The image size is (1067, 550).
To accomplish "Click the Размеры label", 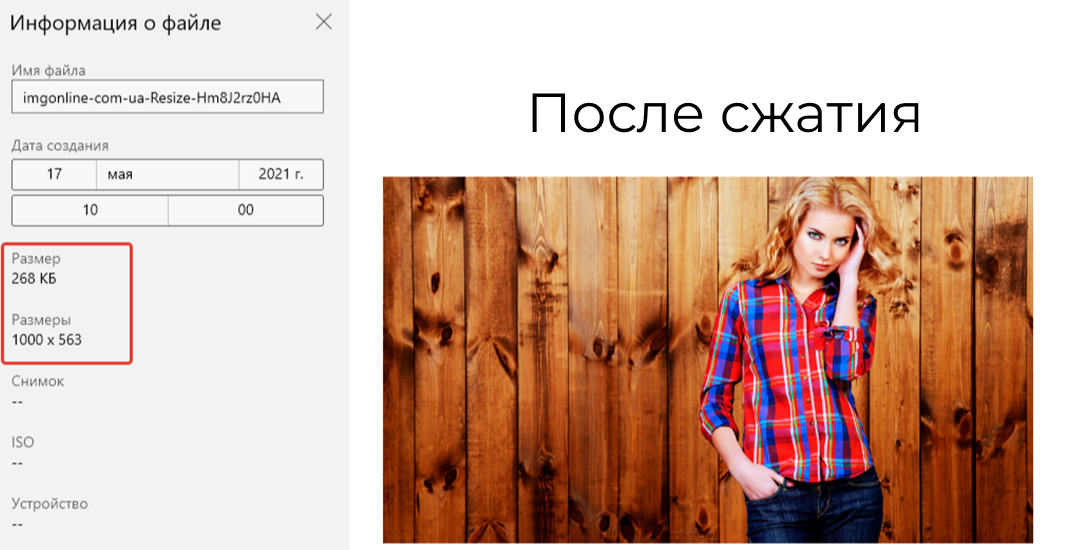I will tap(40, 320).
